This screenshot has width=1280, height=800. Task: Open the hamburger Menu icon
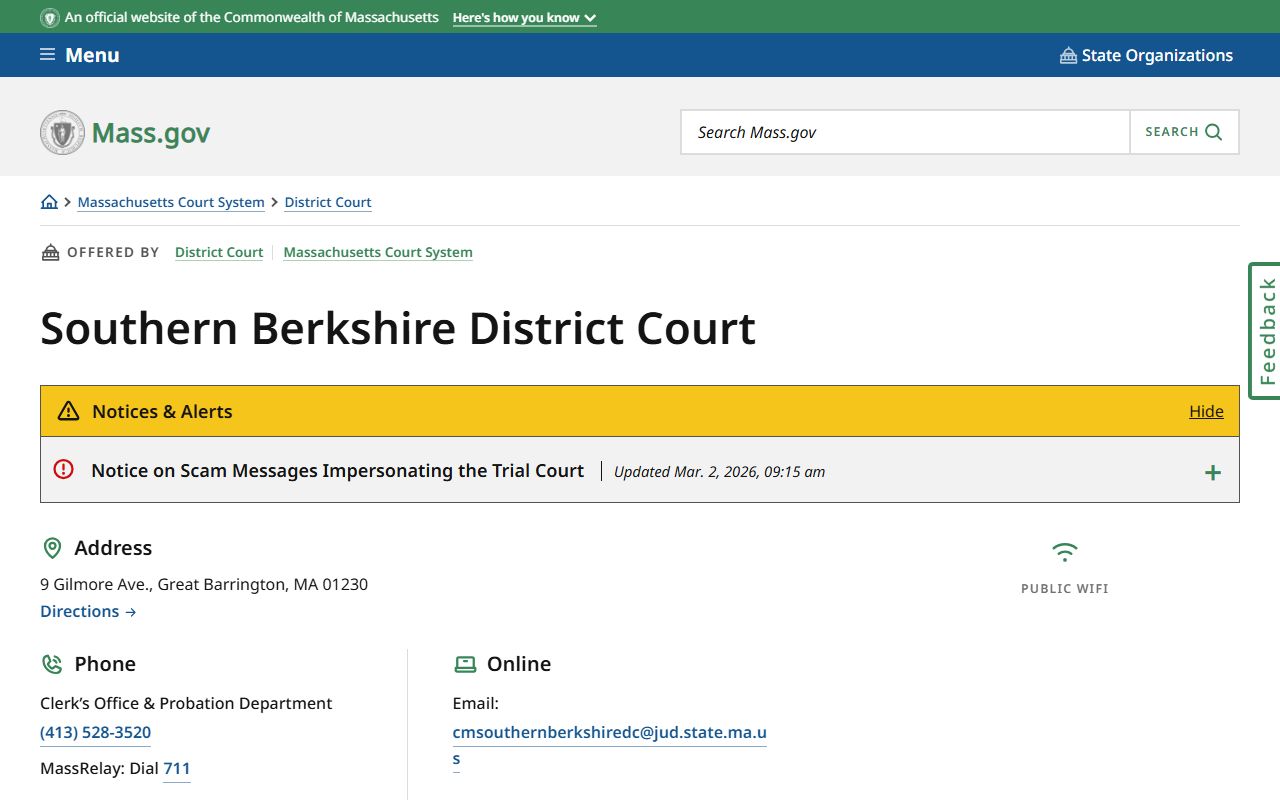pyautogui.click(x=47, y=55)
